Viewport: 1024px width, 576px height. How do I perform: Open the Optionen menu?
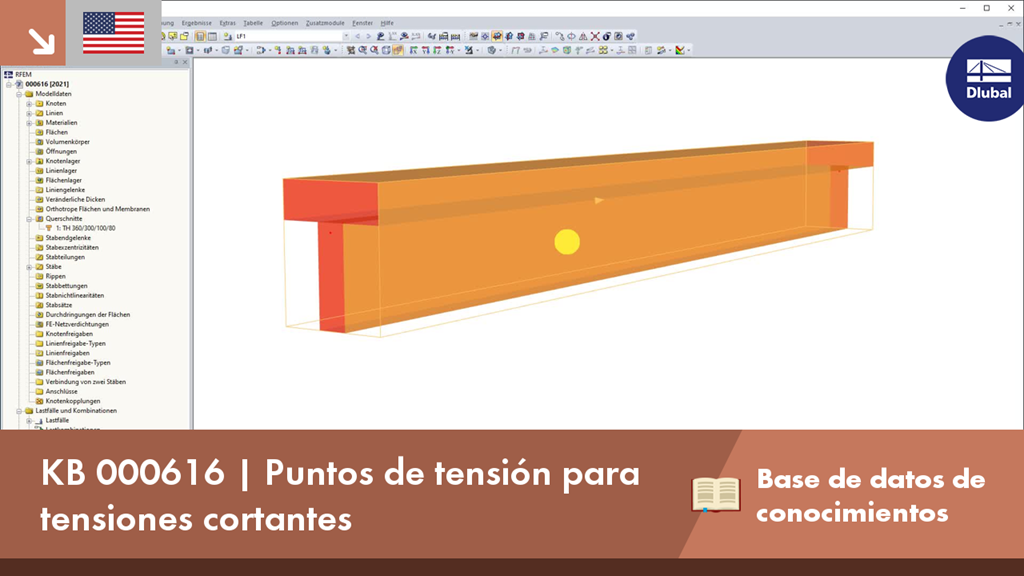click(284, 23)
